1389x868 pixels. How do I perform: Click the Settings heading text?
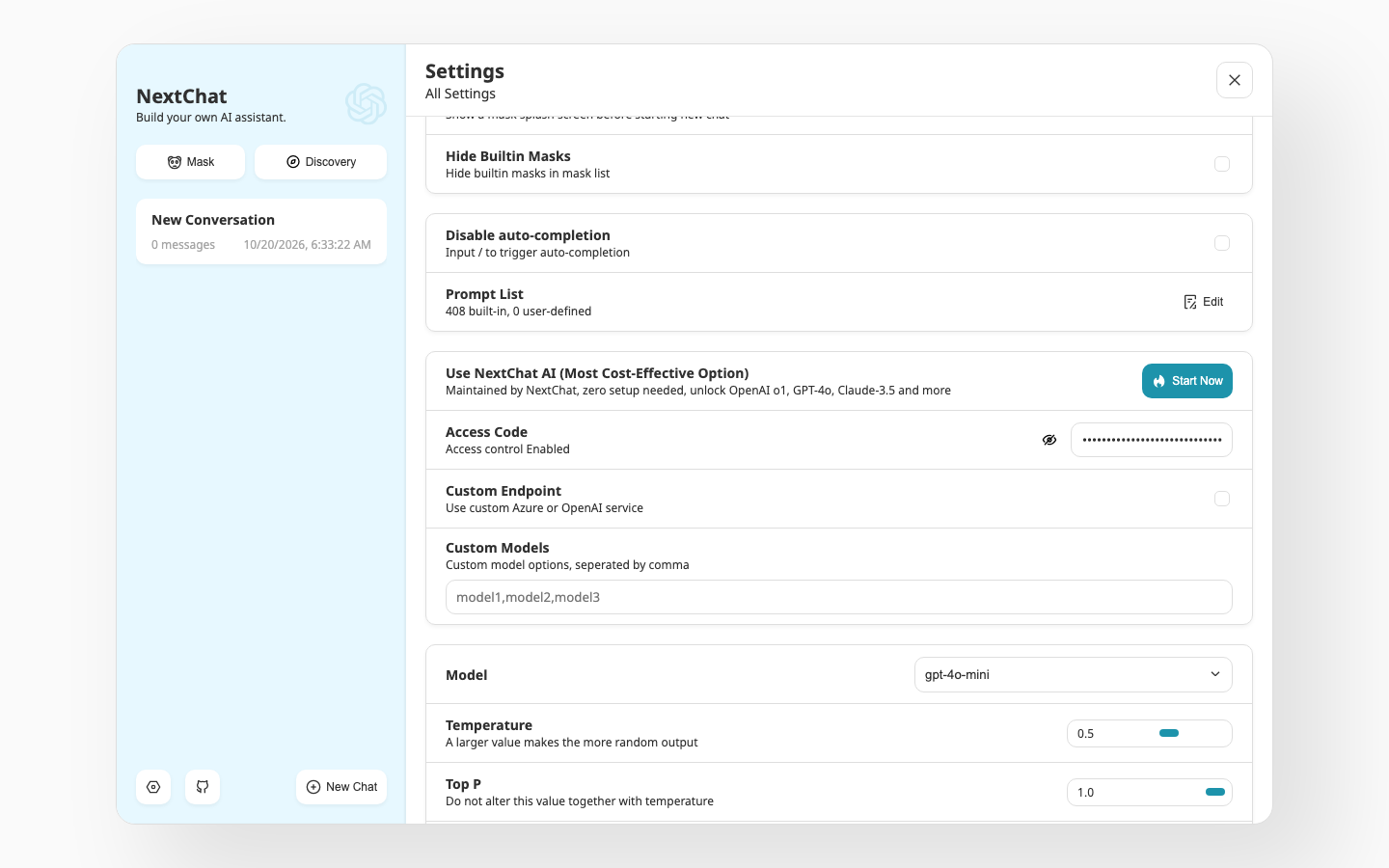pos(465,71)
